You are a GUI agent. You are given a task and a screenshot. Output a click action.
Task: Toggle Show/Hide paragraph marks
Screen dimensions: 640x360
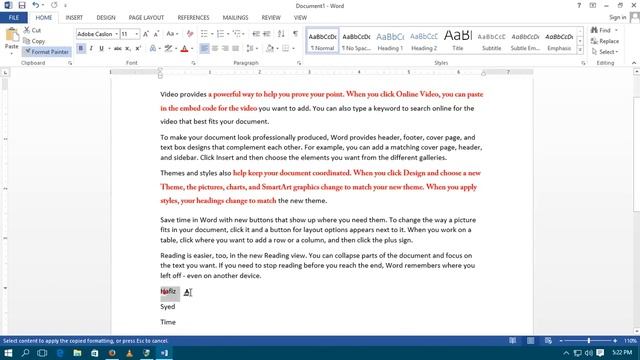tap(295, 34)
